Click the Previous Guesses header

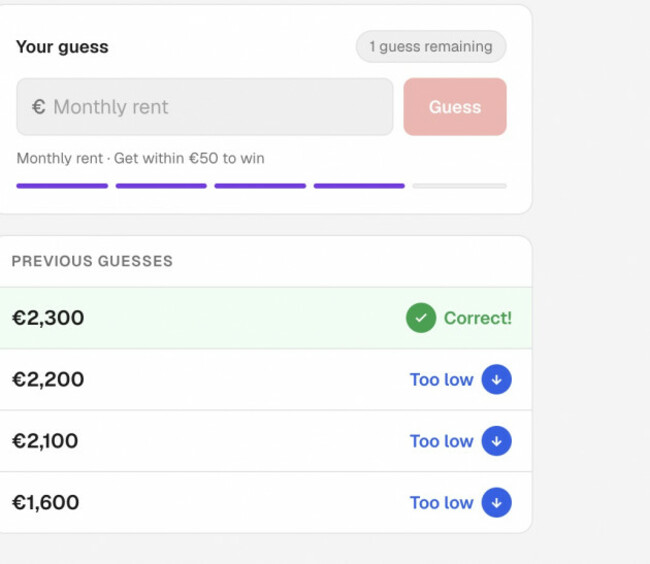[x=92, y=261]
